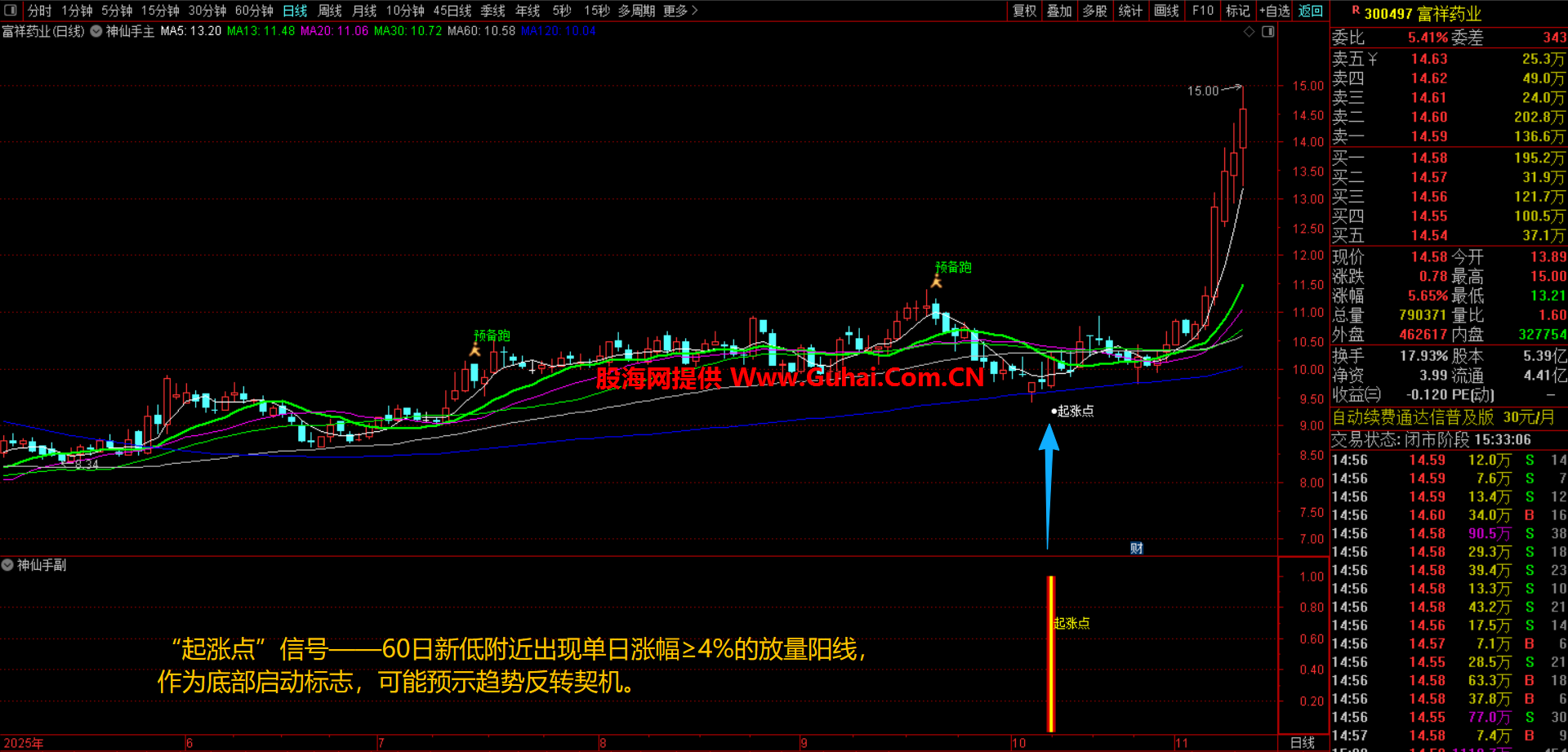Open the 画线 drawing tools
This screenshot has height=752, width=1568.
(x=1166, y=11)
